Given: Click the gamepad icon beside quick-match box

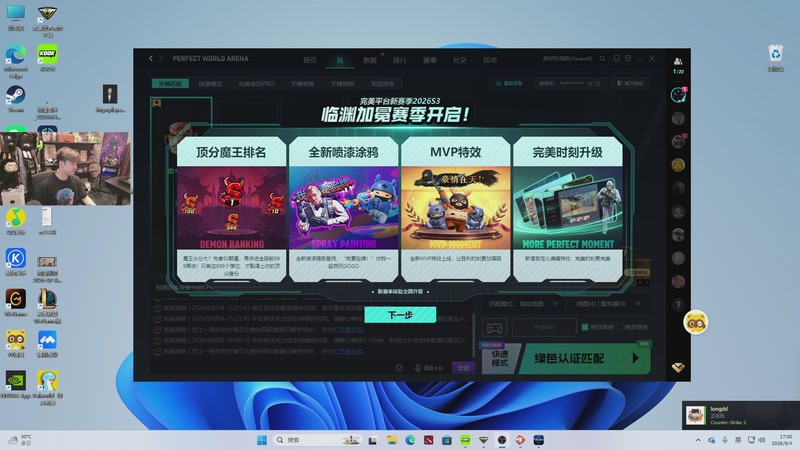Looking at the screenshot, I should (494, 327).
